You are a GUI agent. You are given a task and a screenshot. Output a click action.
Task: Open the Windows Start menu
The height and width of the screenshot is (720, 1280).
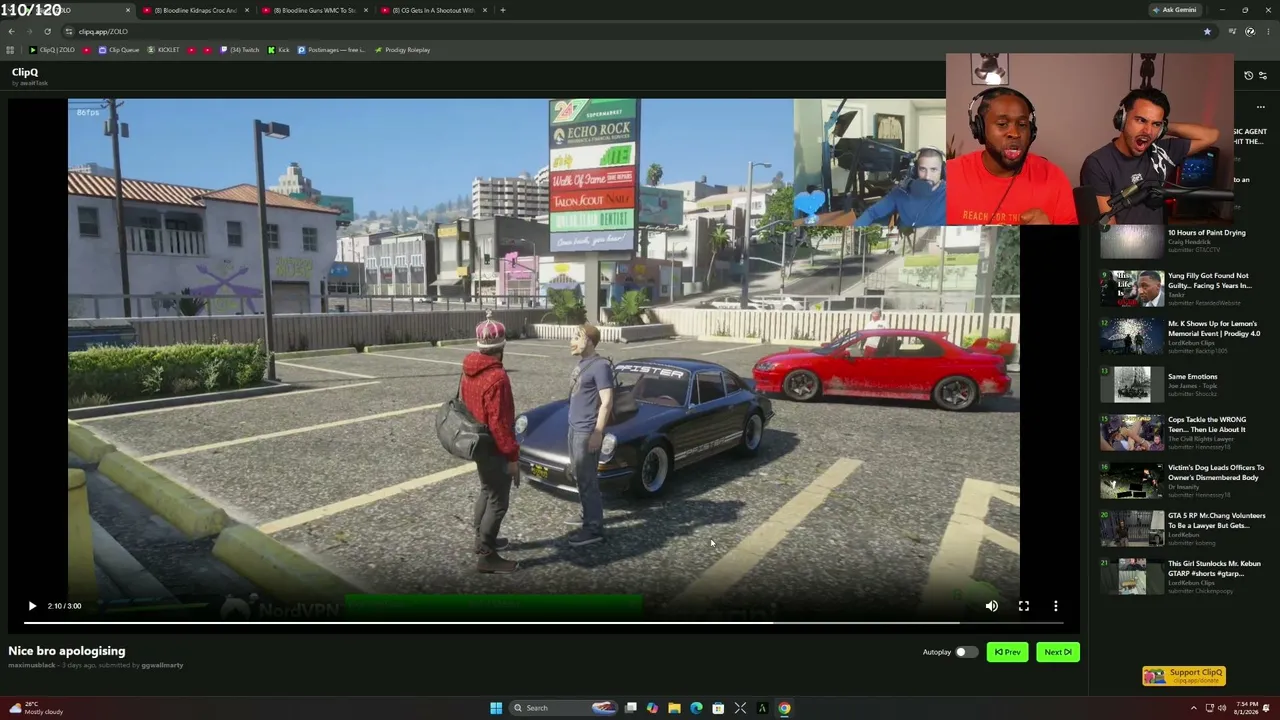(495, 708)
